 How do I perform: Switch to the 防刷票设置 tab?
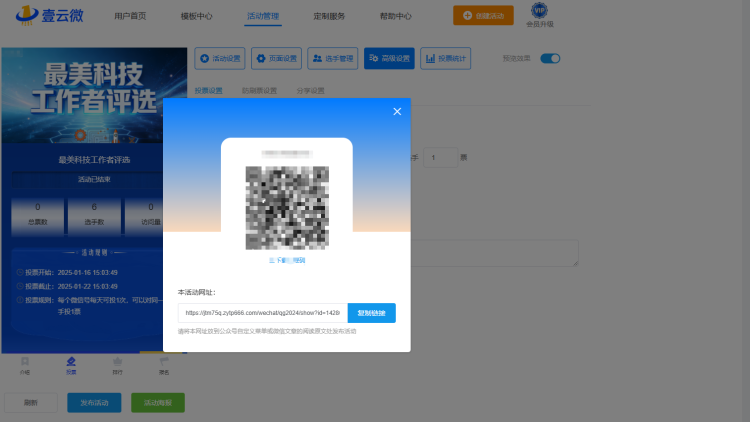click(x=259, y=90)
